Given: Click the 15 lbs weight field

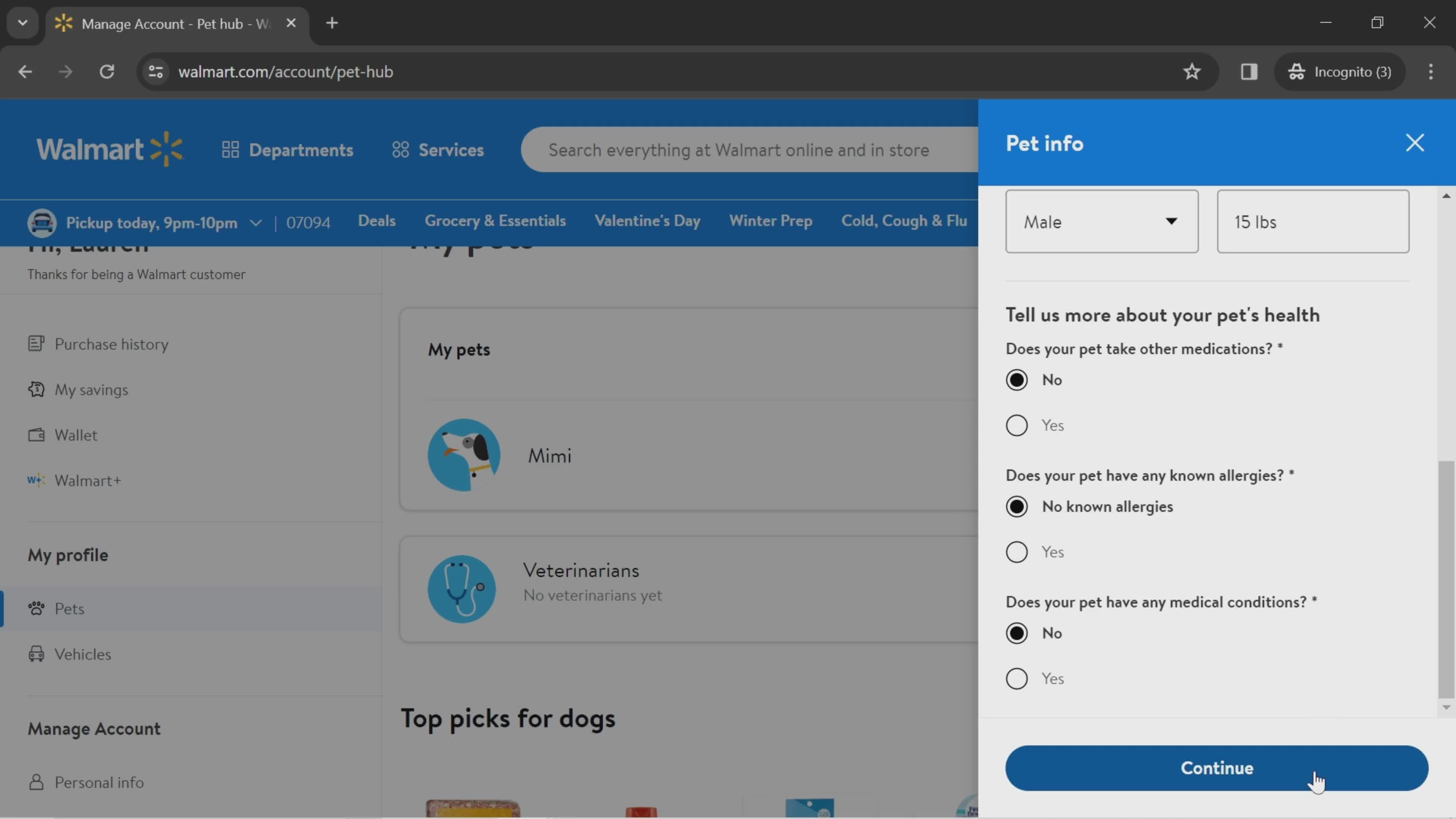Looking at the screenshot, I should (1312, 221).
